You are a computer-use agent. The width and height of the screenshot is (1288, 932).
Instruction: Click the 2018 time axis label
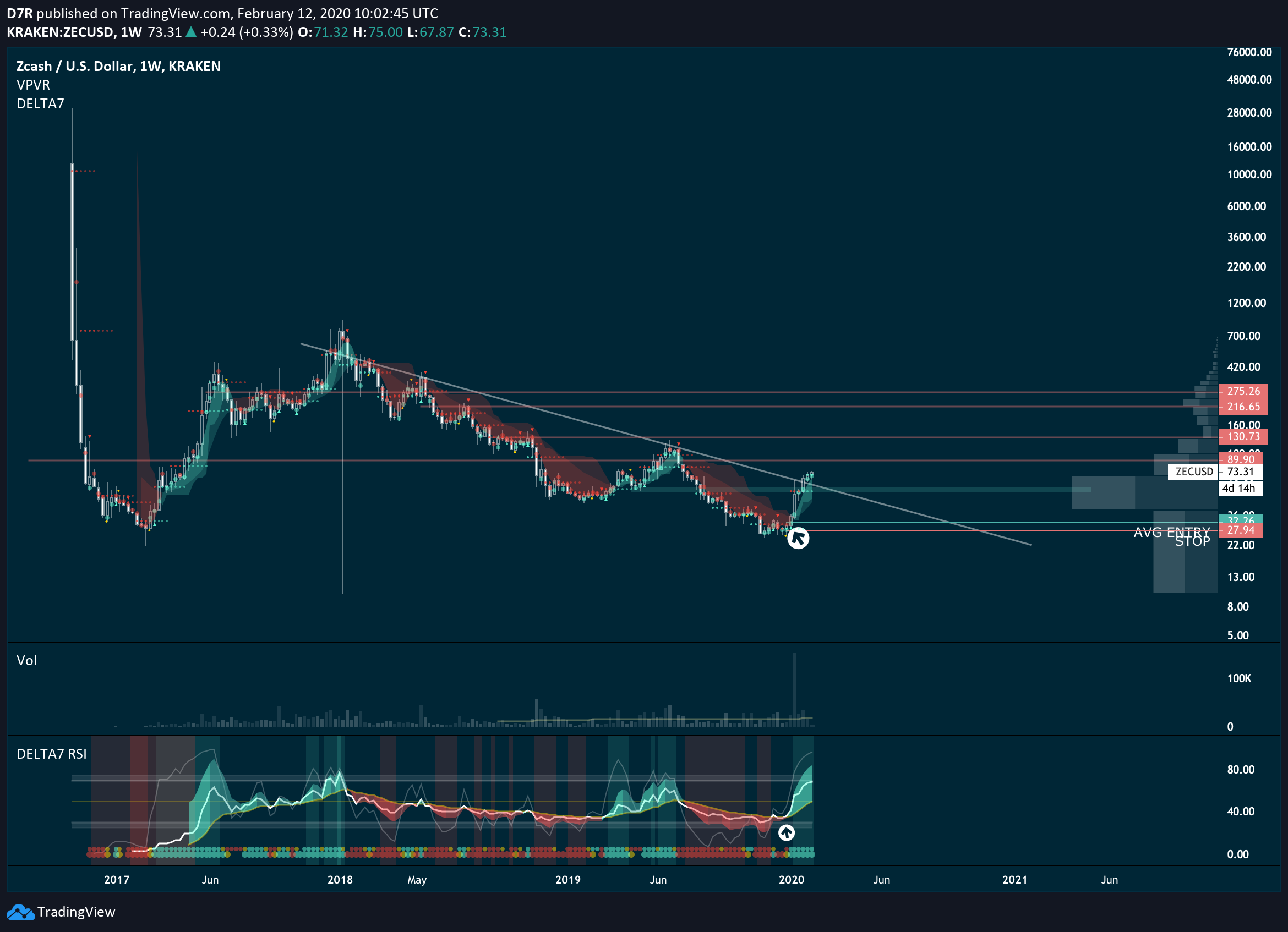(340, 880)
